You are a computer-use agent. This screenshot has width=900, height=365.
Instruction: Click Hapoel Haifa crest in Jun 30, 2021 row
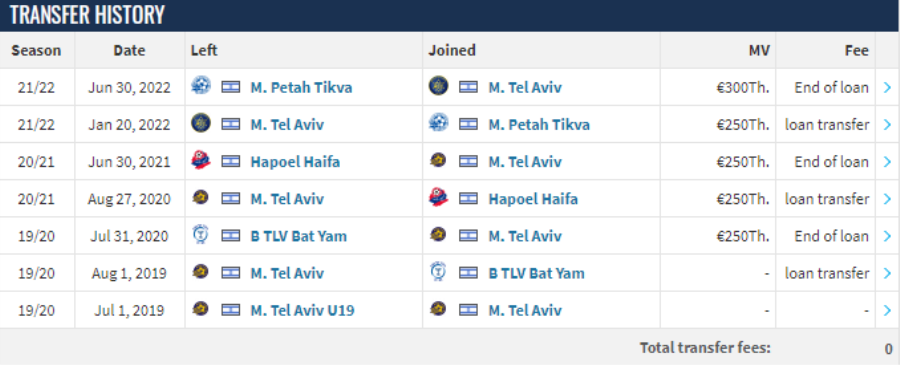pos(201,161)
